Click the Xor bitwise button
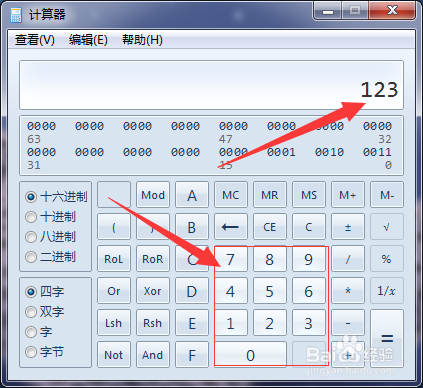 point(153,291)
